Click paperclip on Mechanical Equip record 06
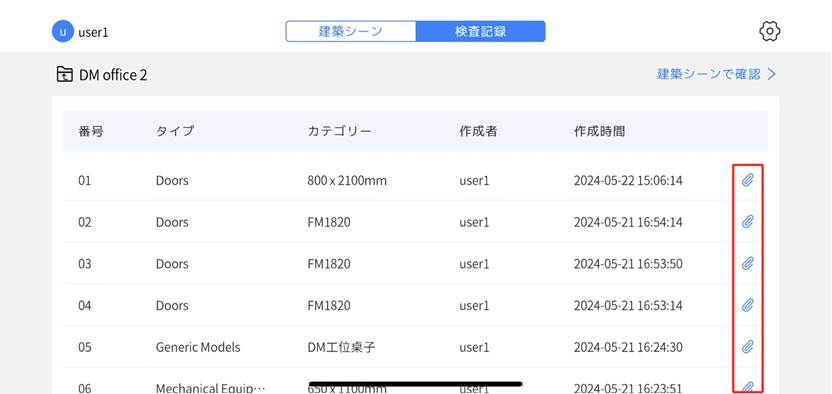This screenshot has width=832, height=394. tap(747, 387)
